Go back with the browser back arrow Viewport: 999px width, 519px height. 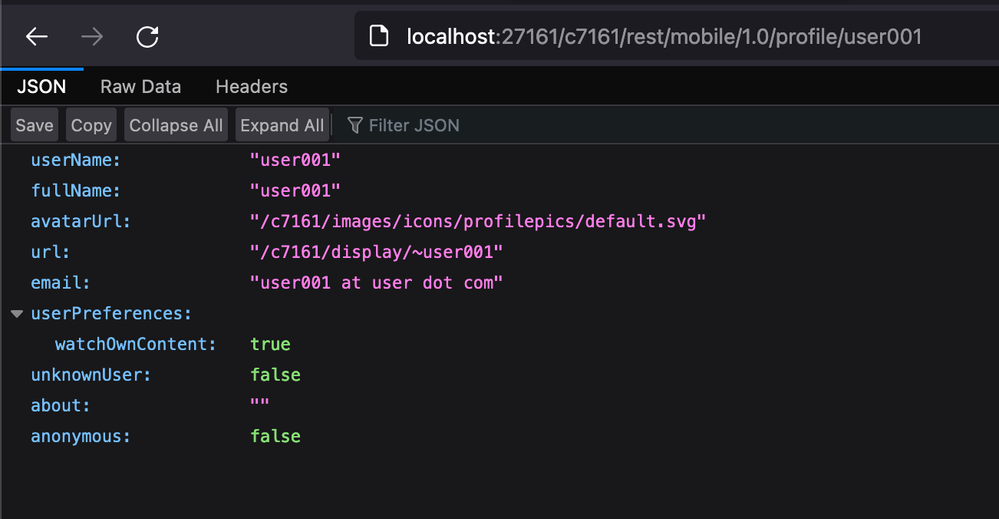[x=36, y=37]
